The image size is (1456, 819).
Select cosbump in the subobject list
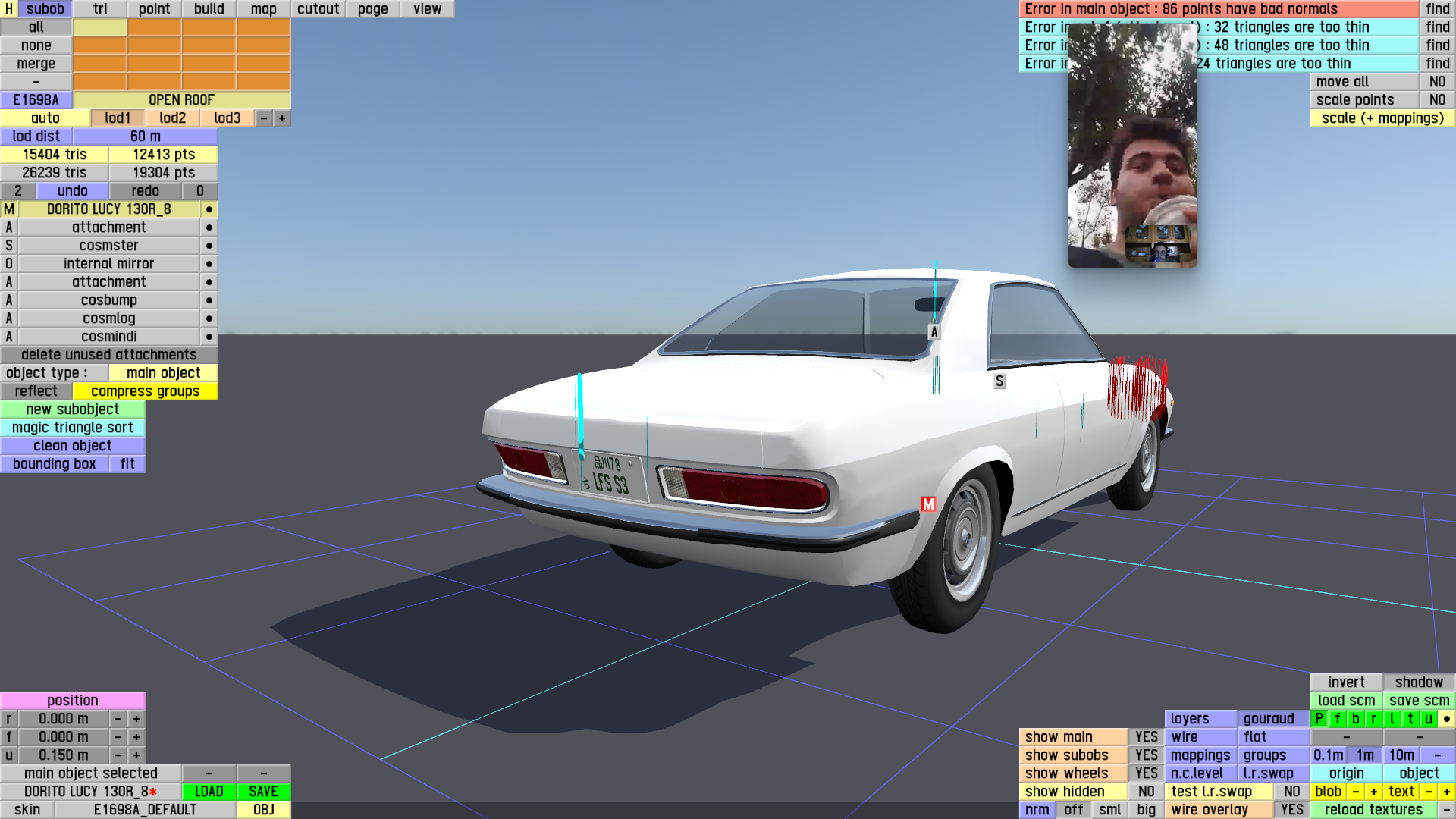[109, 300]
